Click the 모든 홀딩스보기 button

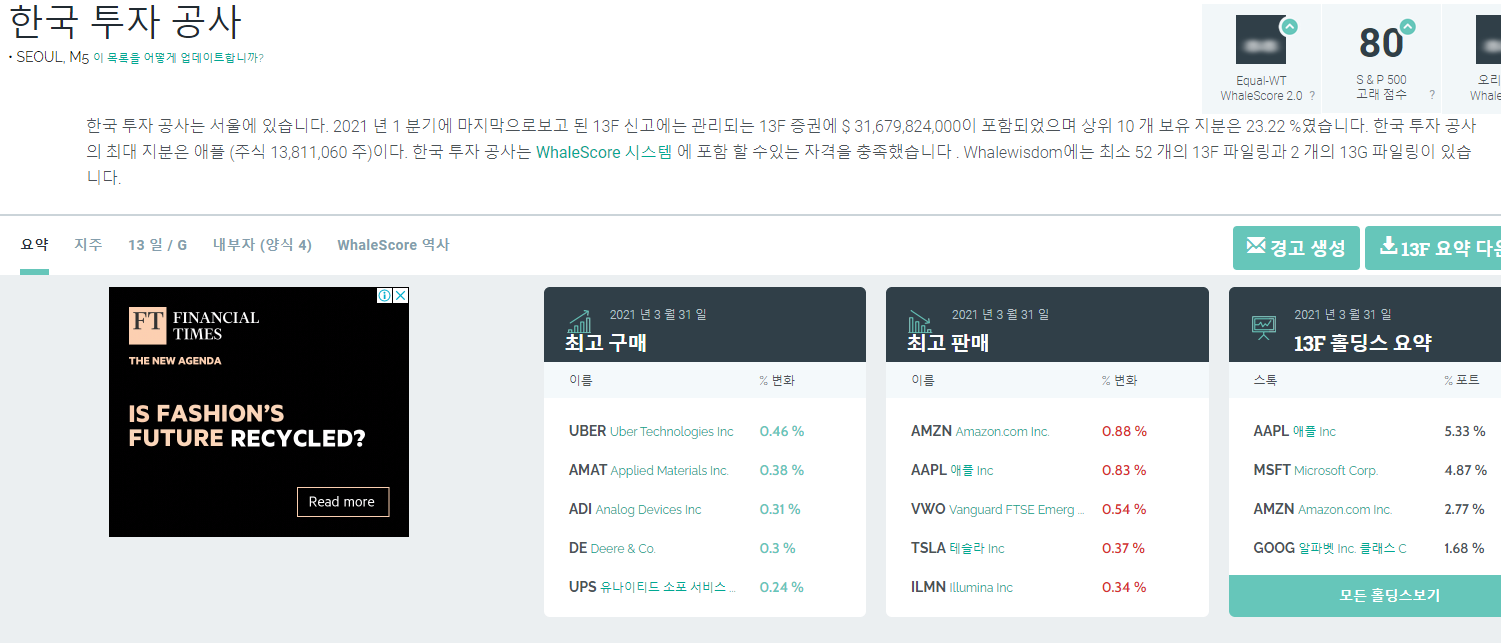point(1364,596)
